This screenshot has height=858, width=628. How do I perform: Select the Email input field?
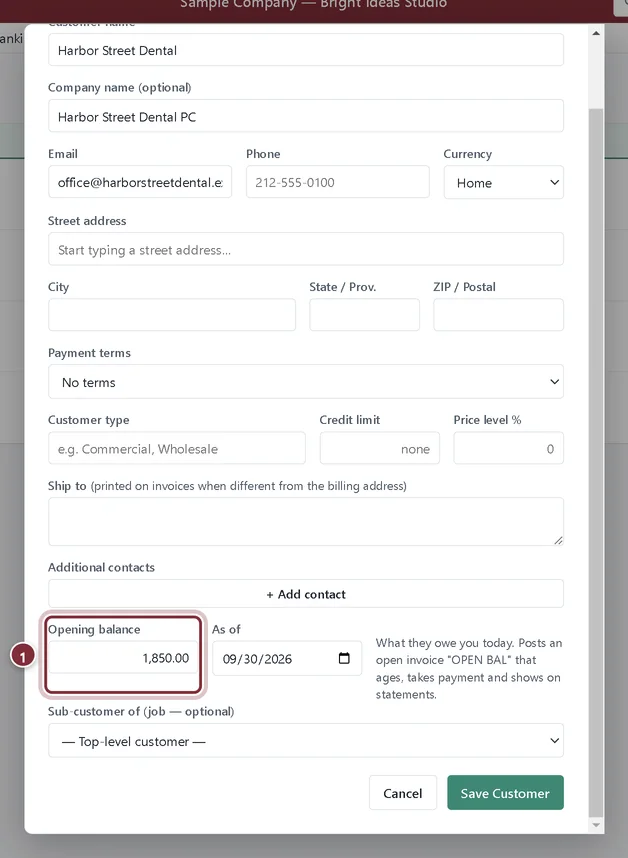pyautogui.click(x=140, y=182)
